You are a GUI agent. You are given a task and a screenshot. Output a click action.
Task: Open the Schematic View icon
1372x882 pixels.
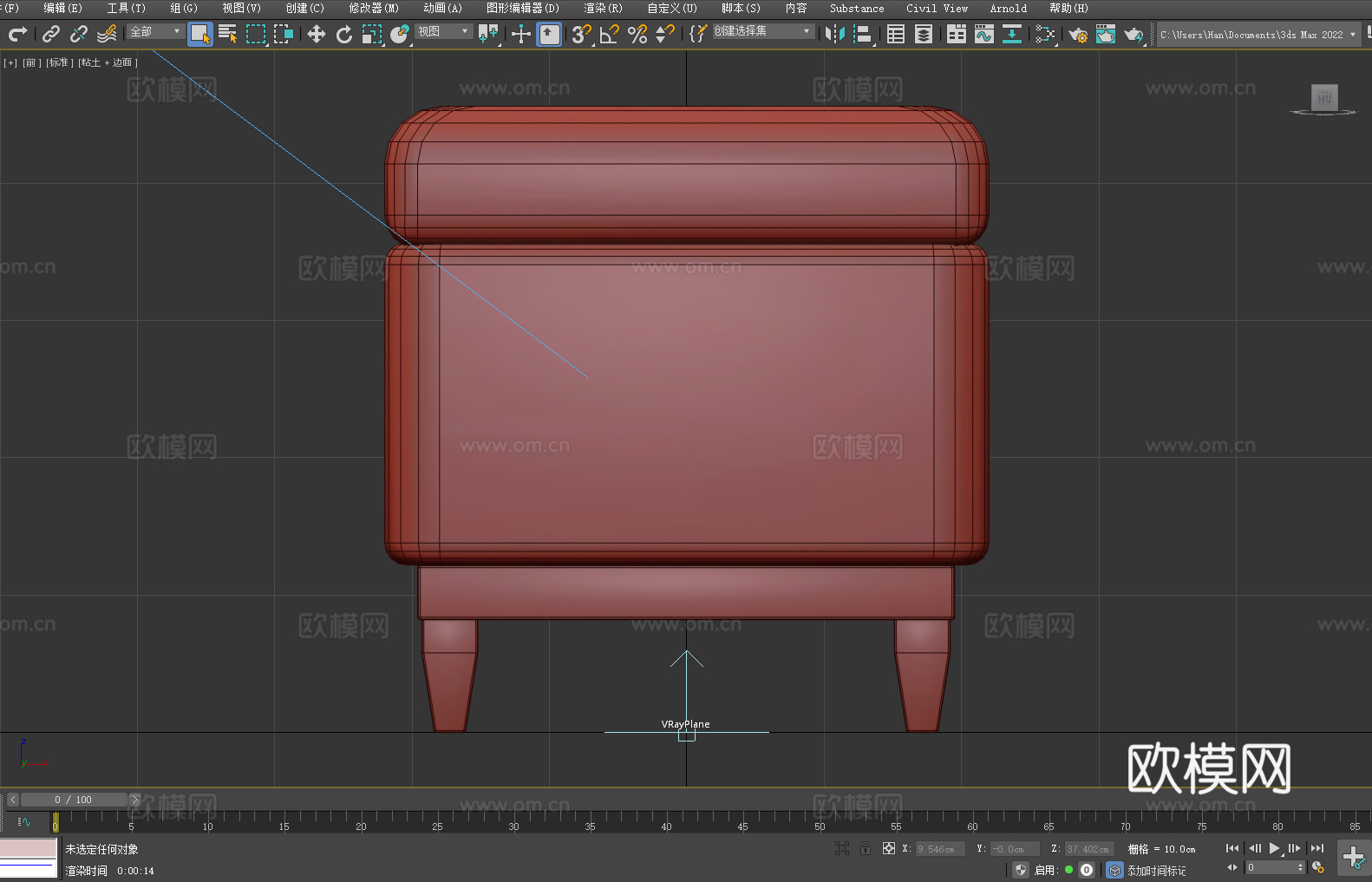(x=1012, y=34)
